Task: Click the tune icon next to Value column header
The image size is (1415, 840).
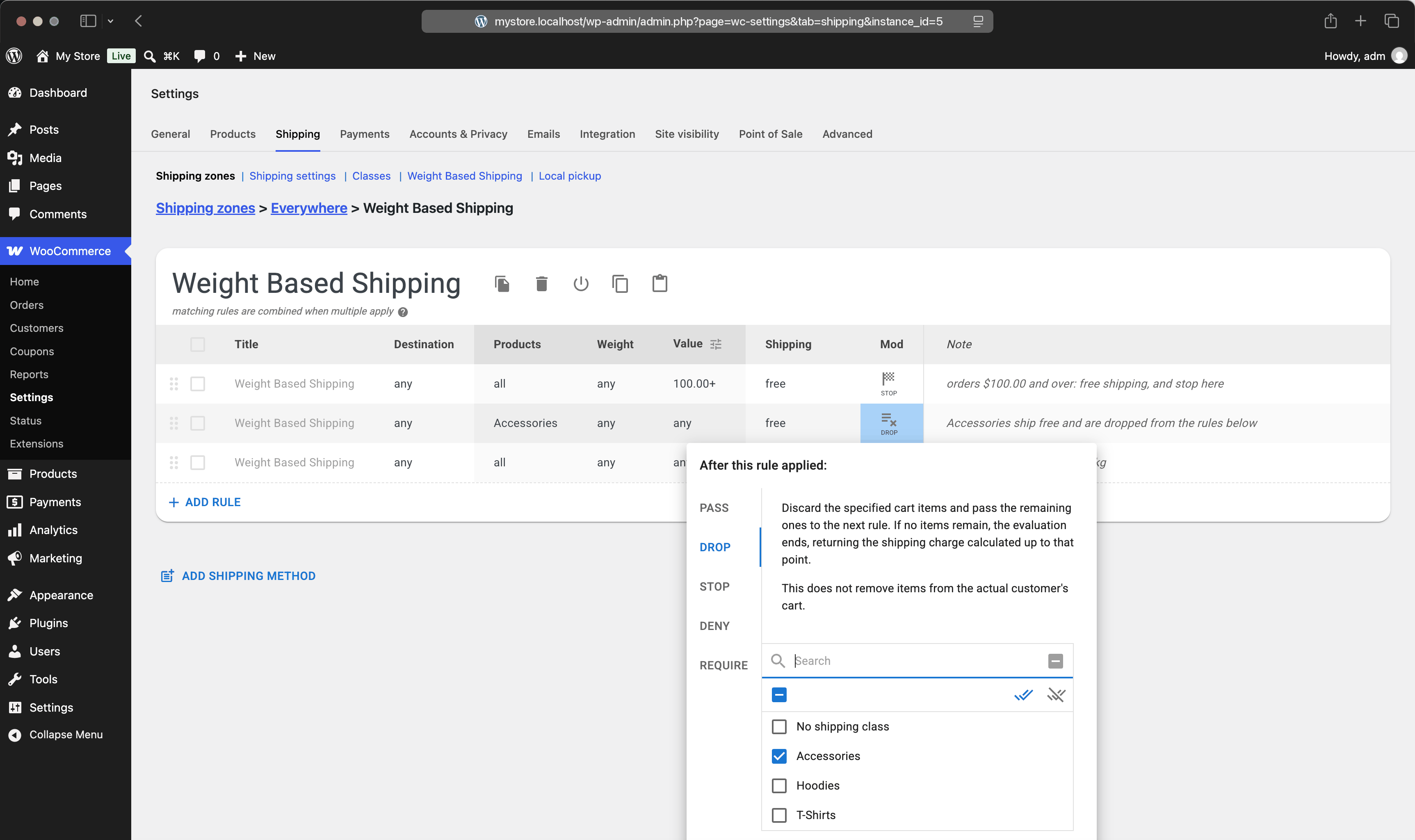Action: (x=716, y=344)
